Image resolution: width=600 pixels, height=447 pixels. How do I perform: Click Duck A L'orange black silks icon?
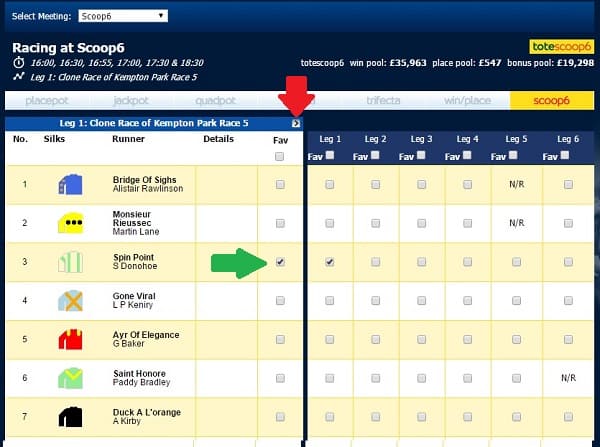(70, 417)
